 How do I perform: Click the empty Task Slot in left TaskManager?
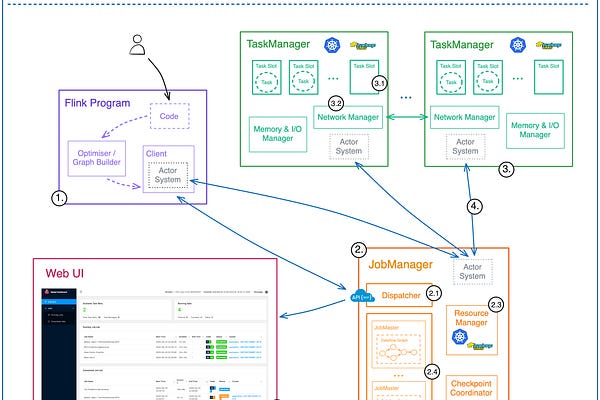click(x=364, y=77)
